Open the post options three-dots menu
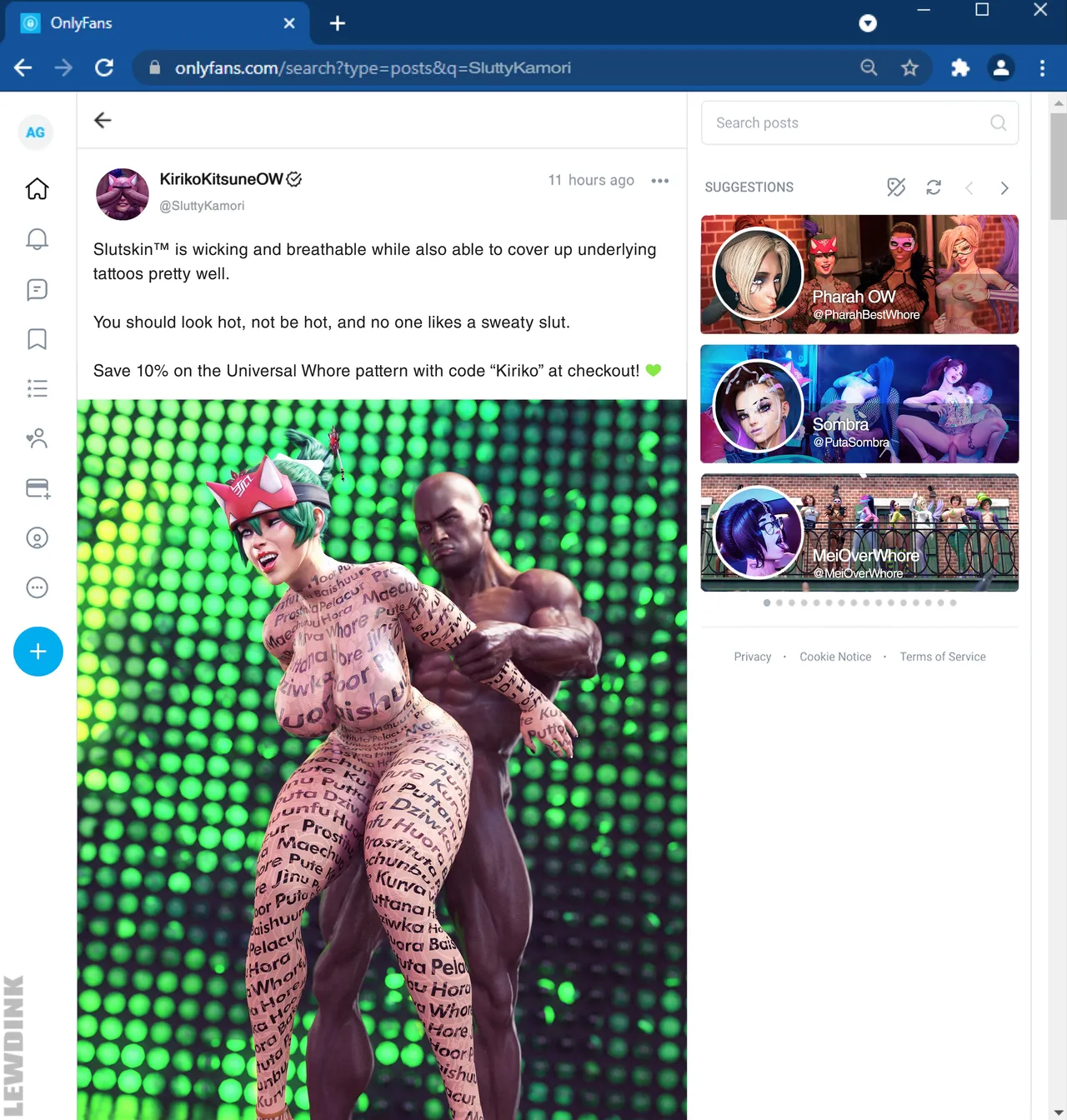Viewport: 1067px width, 1120px height. tap(660, 181)
